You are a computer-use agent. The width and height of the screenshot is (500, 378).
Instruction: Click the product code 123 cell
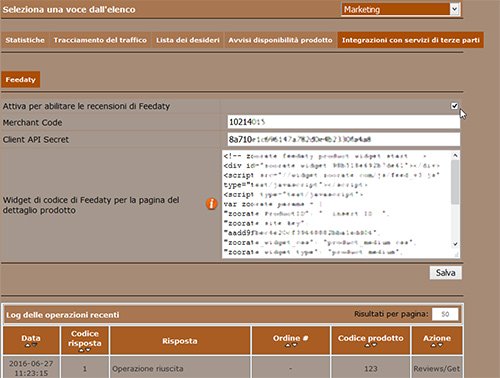coord(371,368)
